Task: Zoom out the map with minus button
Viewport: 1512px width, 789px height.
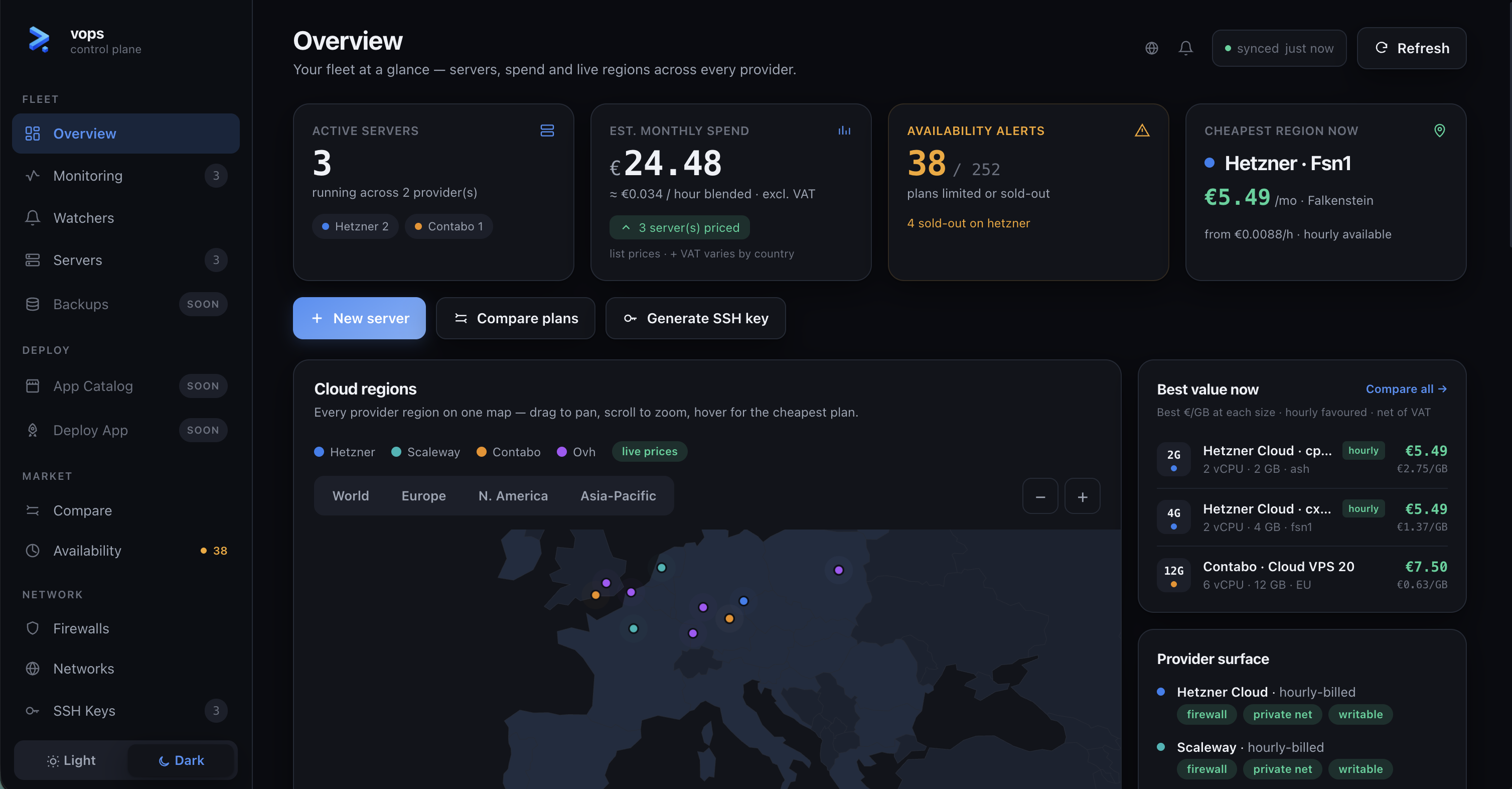Action: point(1040,497)
